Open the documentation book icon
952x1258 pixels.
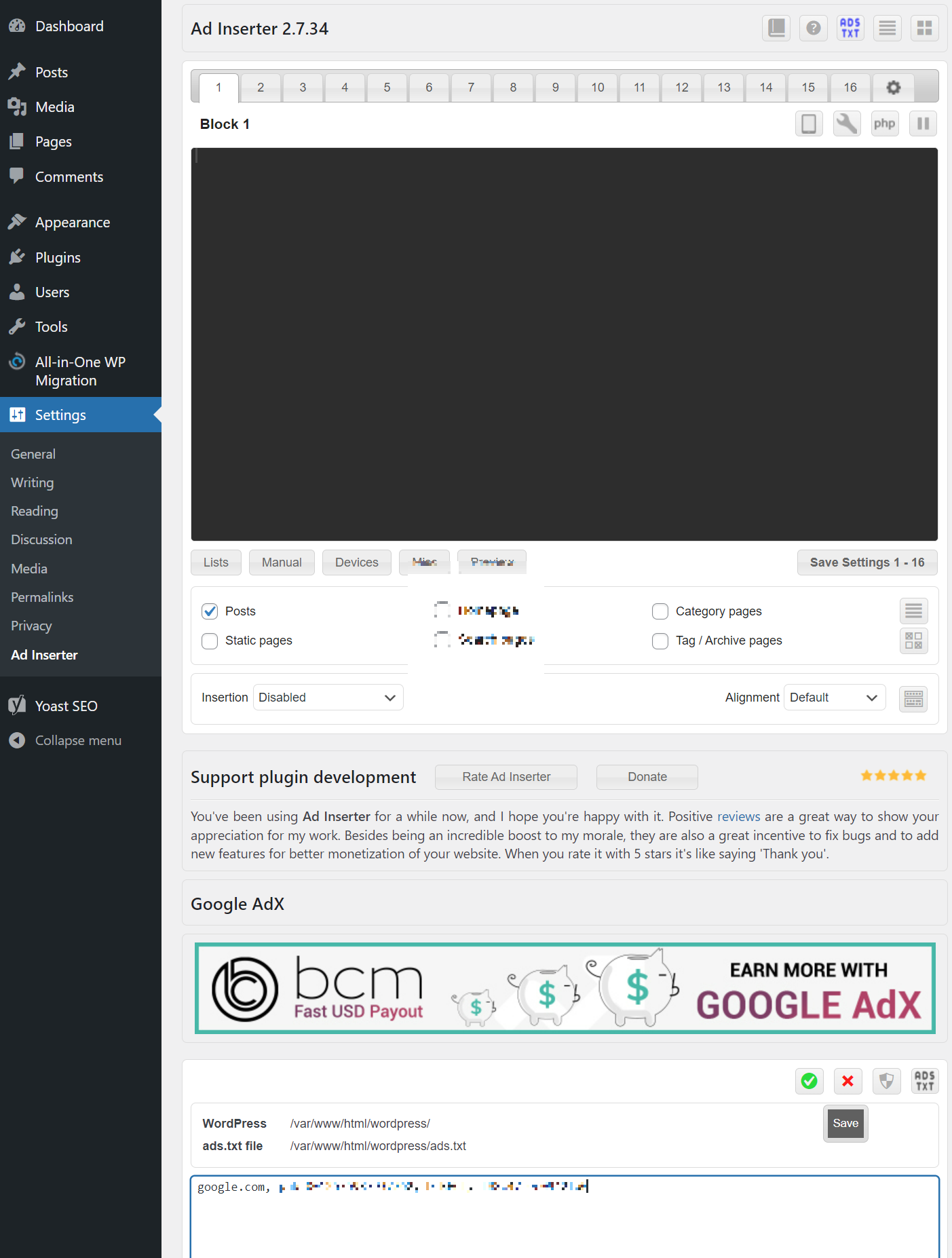[776, 28]
